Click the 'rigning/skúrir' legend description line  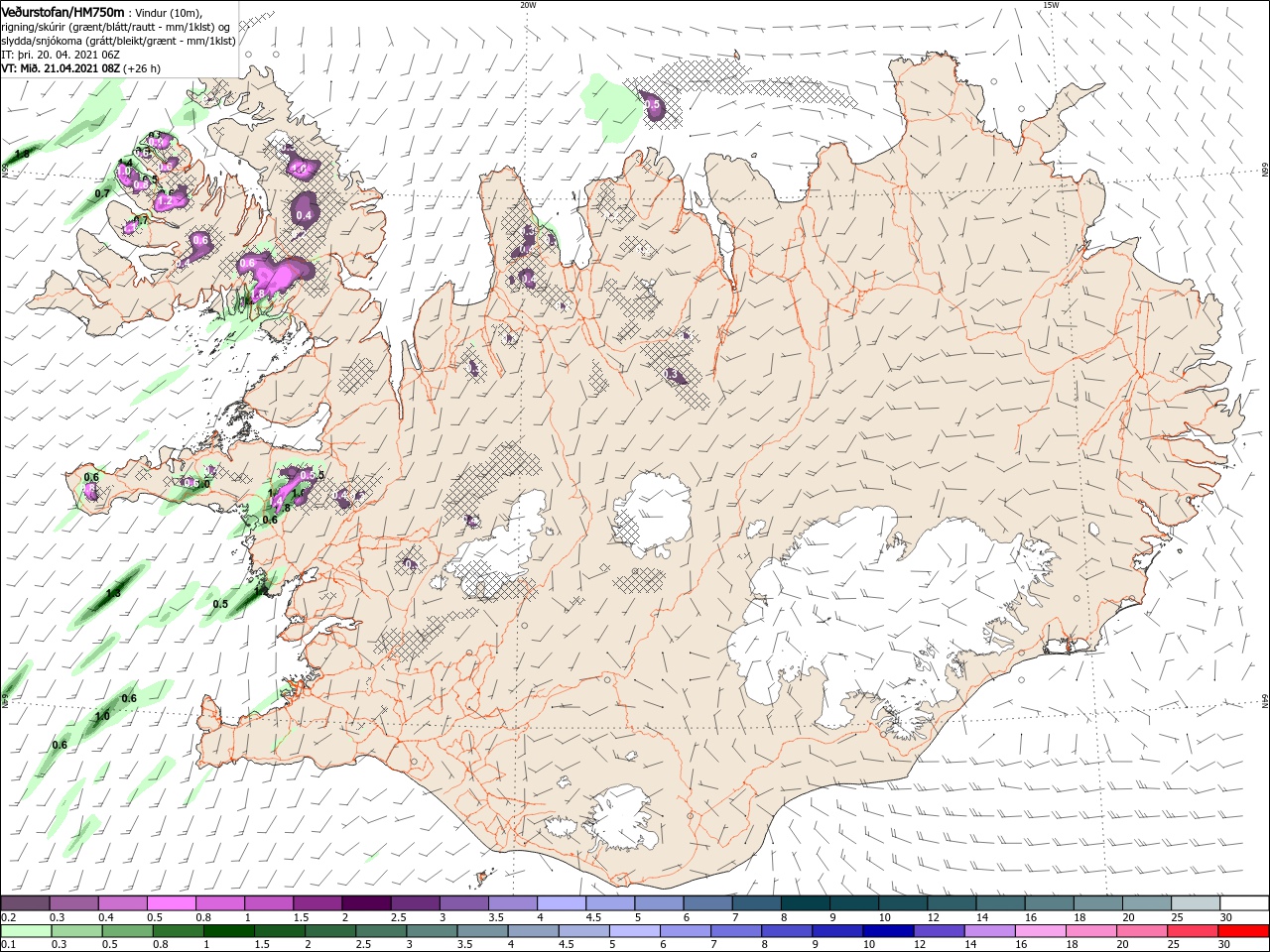coord(117,27)
